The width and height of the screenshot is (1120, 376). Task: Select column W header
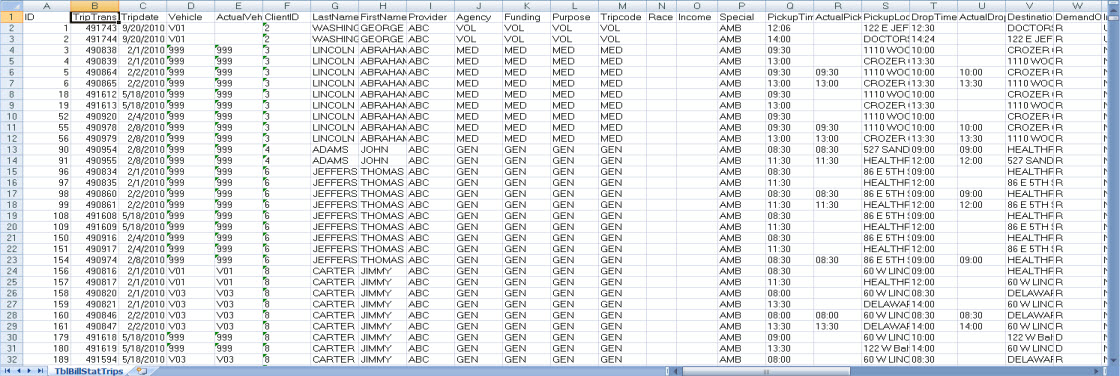(1077, 6)
